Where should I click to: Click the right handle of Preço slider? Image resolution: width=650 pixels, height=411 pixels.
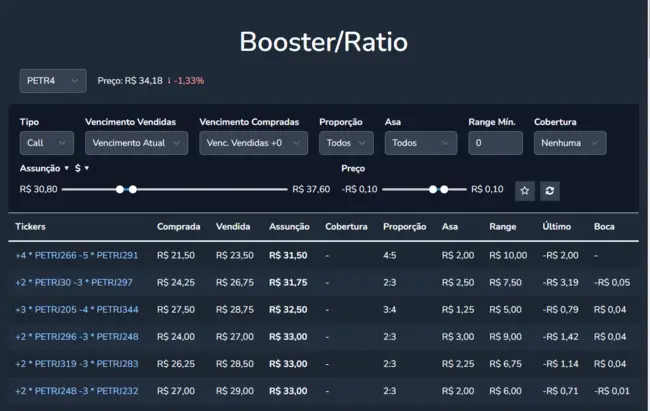(x=446, y=189)
